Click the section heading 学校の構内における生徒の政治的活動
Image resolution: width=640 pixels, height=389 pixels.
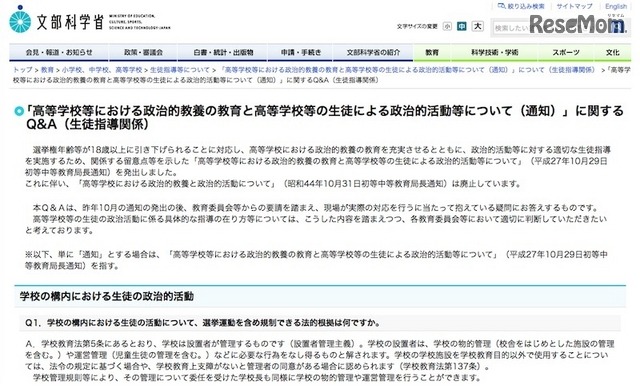107,296
